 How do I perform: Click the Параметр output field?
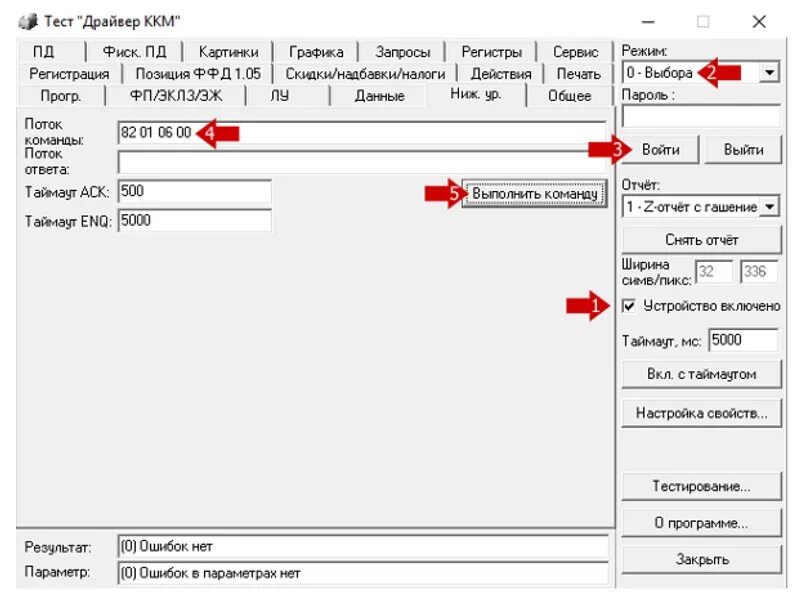pyautogui.click(x=363, y=573)
